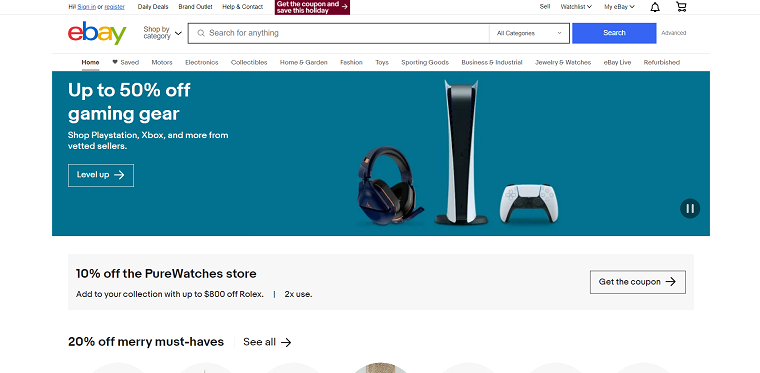Click the magnifier icon in search box
Viewport: 760px width, 373px height.
tap(201, 33)
